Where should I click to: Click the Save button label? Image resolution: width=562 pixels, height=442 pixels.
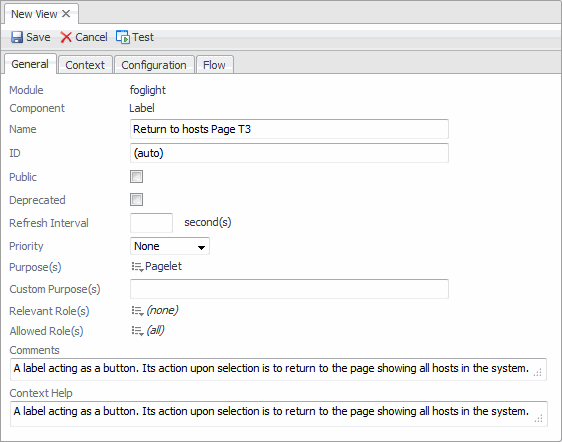[x=38, y=37]
